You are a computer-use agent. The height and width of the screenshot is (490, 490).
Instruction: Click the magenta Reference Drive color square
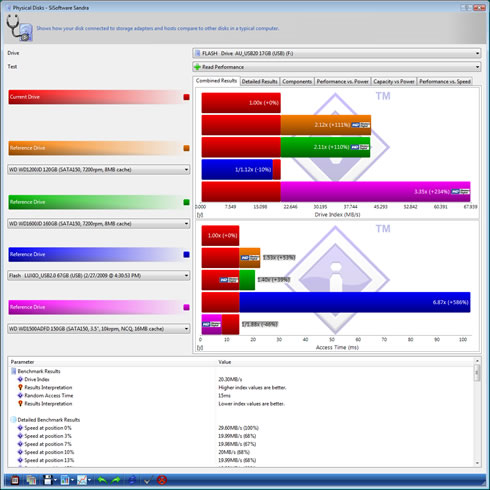186,307
